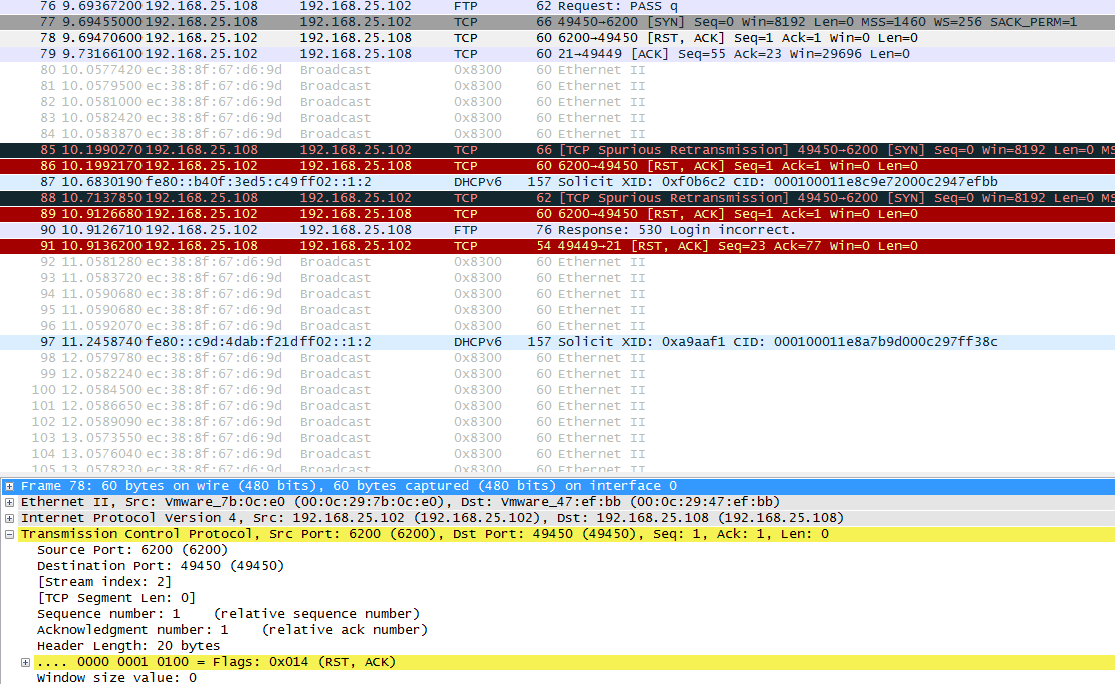Select packet 78 RST, ACK row
The image size is (1115, 684).
coord(500,38)
